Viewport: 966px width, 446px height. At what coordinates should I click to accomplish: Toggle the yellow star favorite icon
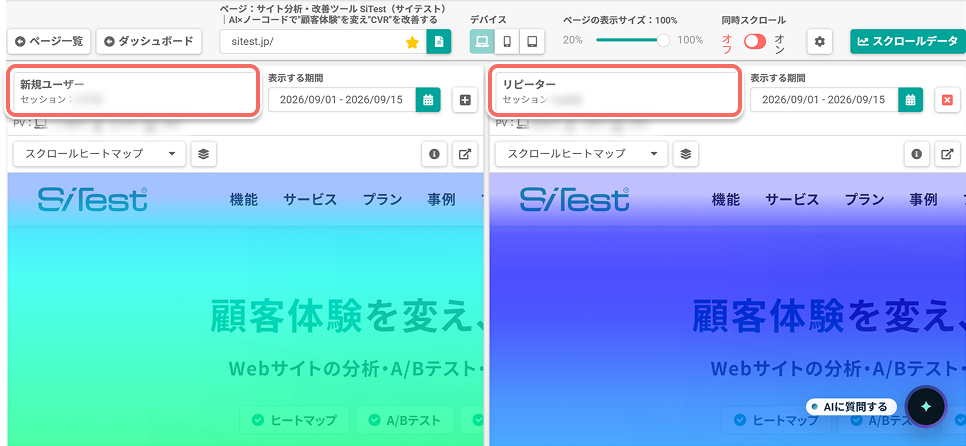click(412, 42)
